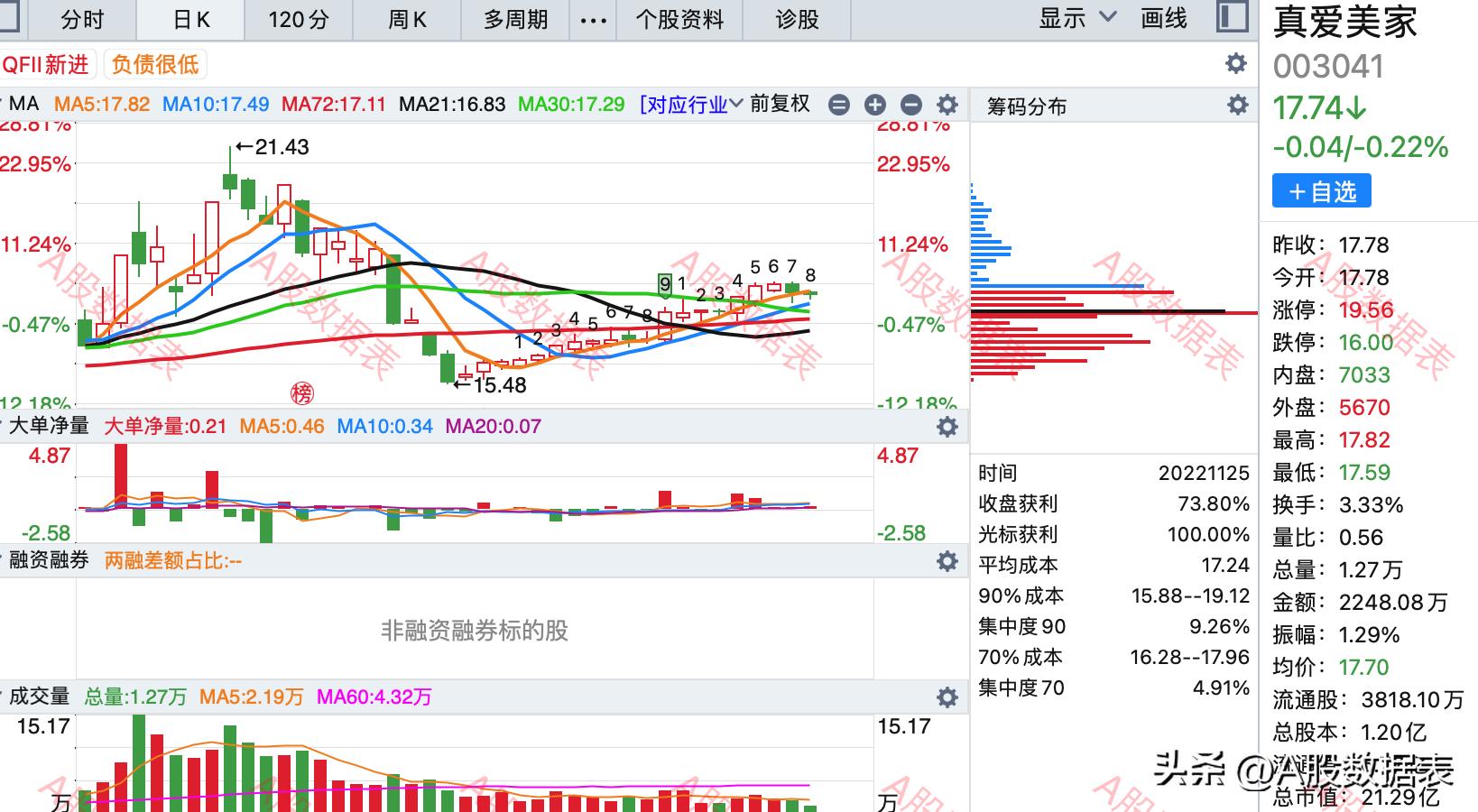Screen dimensions: 1478x812
Task: Open the 画线 drawing tool
Action: point(1163,18)
